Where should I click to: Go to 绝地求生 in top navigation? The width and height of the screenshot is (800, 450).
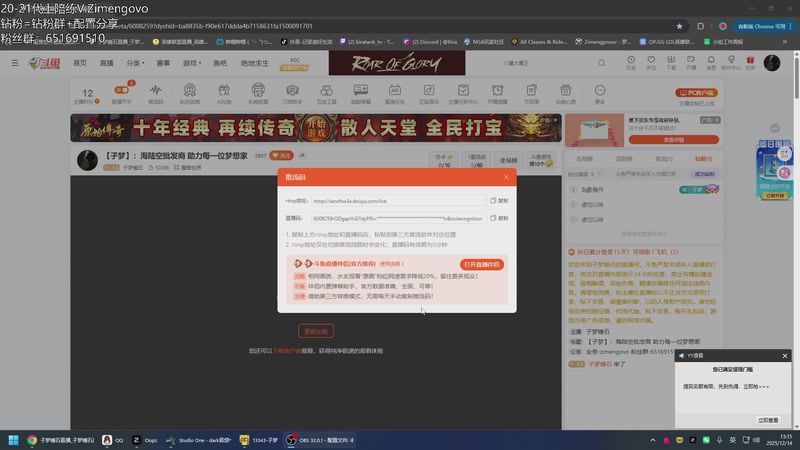pos(255,63)
